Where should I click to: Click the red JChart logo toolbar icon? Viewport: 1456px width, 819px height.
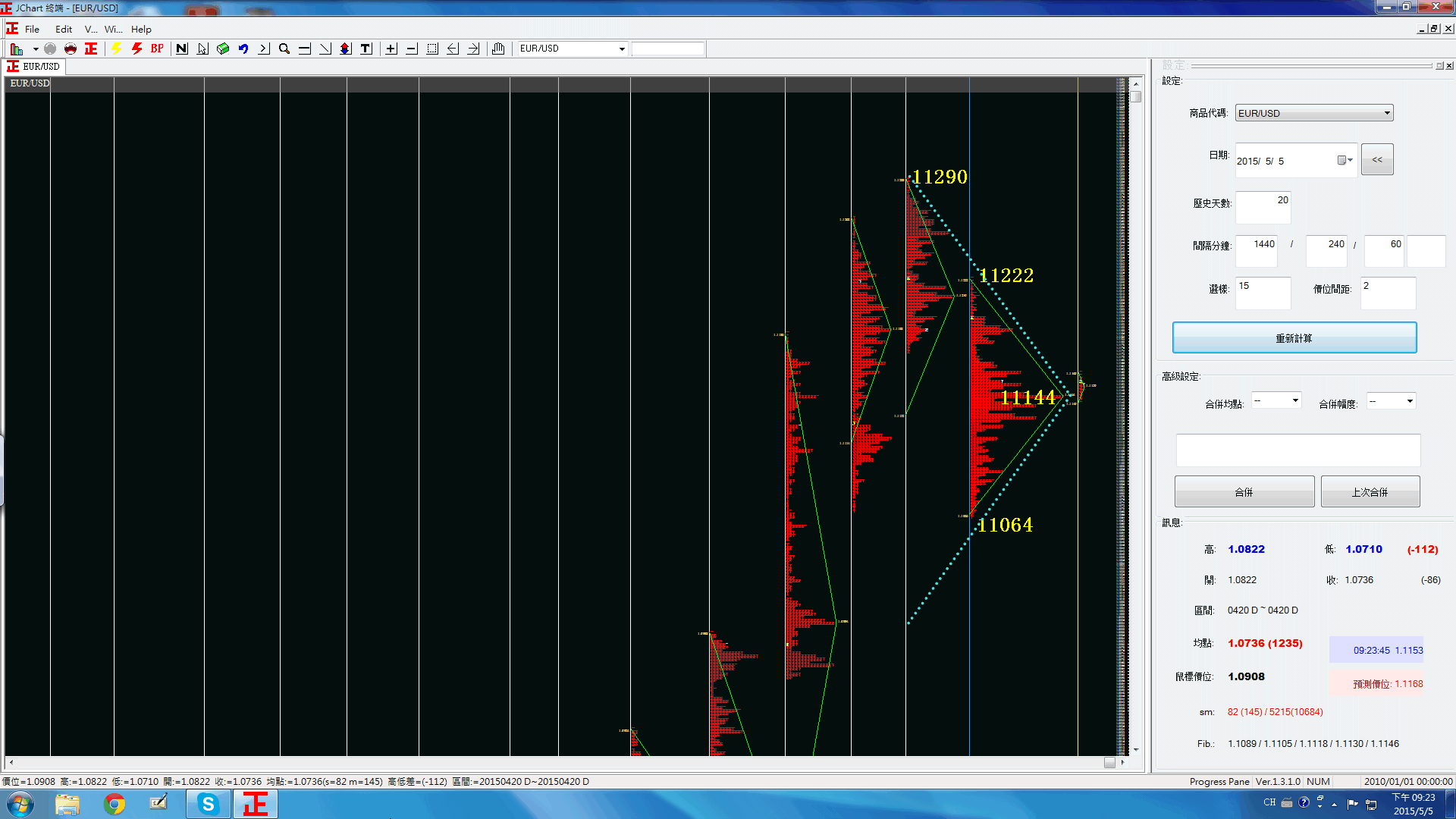click(x=91, y=49)
